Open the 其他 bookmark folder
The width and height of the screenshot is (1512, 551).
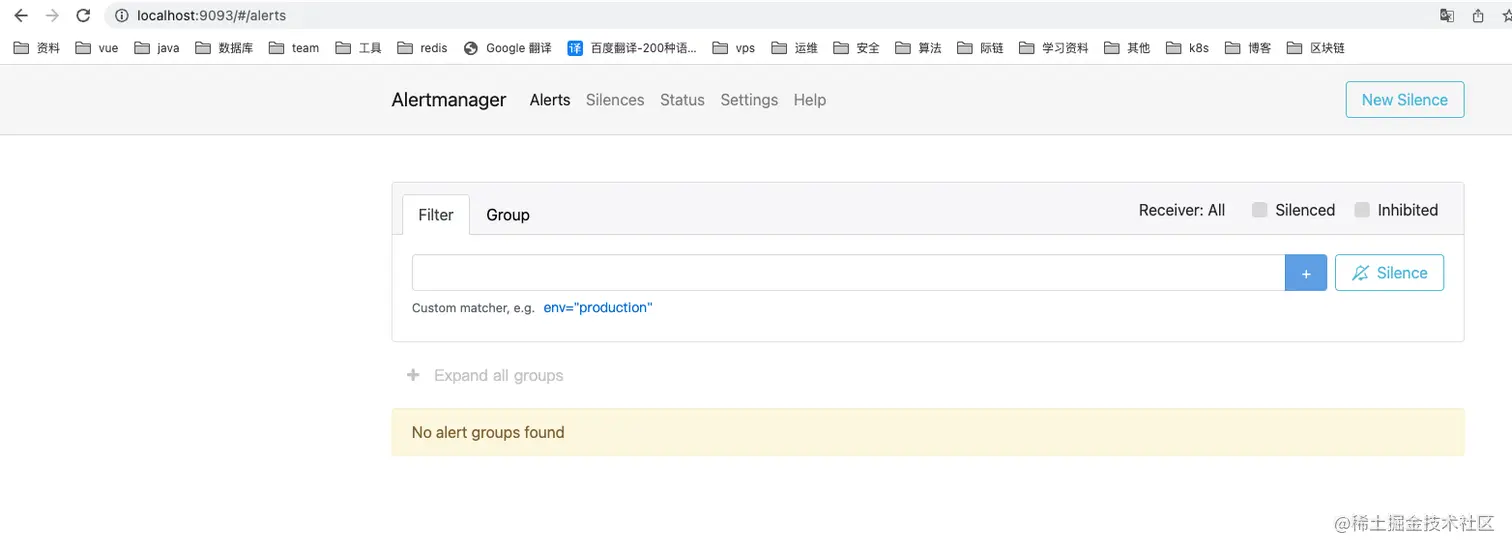coord(1128,48)
